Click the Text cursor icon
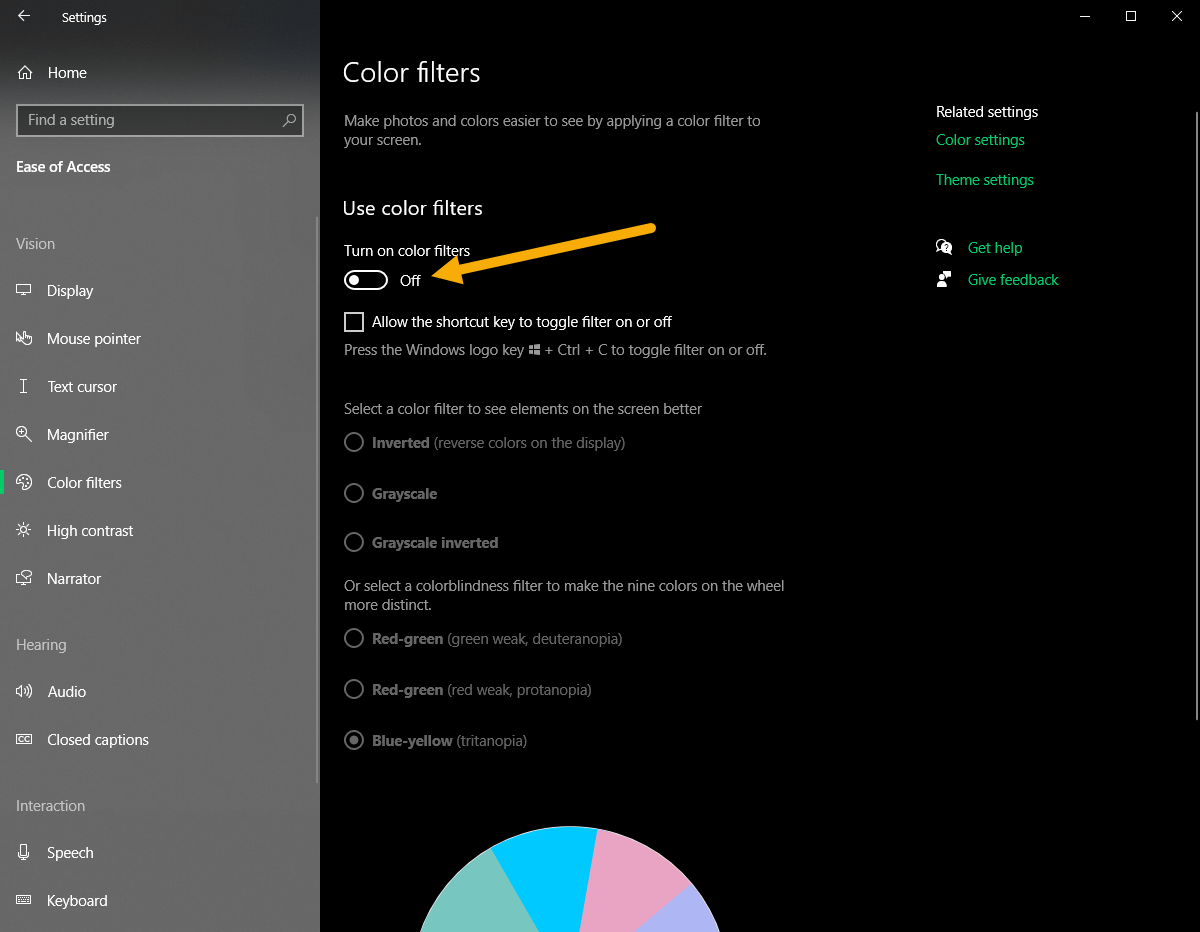The height and width of the screenshot is (932, 1200). 24,386
